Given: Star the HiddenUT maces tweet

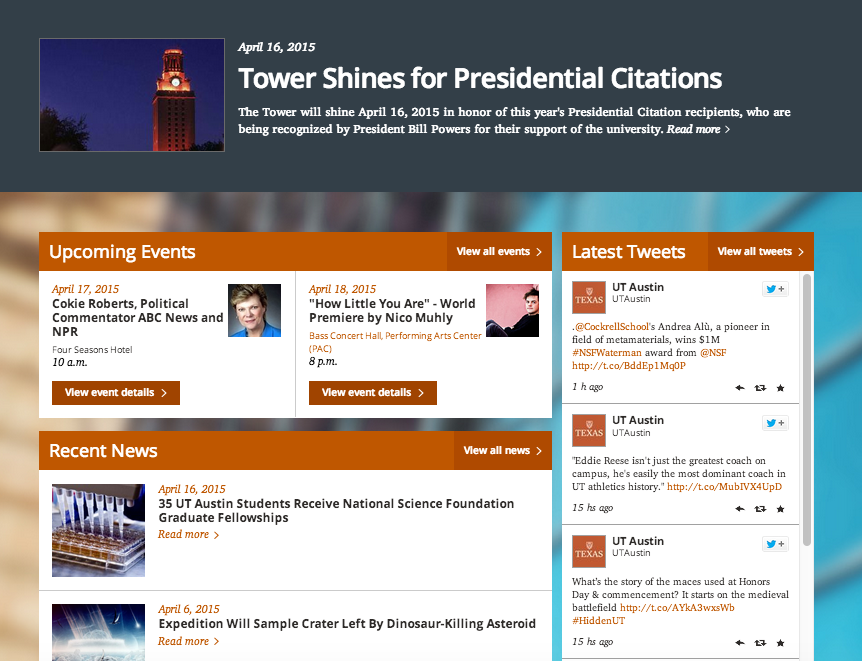Looking at the screenshot, I should [780, 642].
